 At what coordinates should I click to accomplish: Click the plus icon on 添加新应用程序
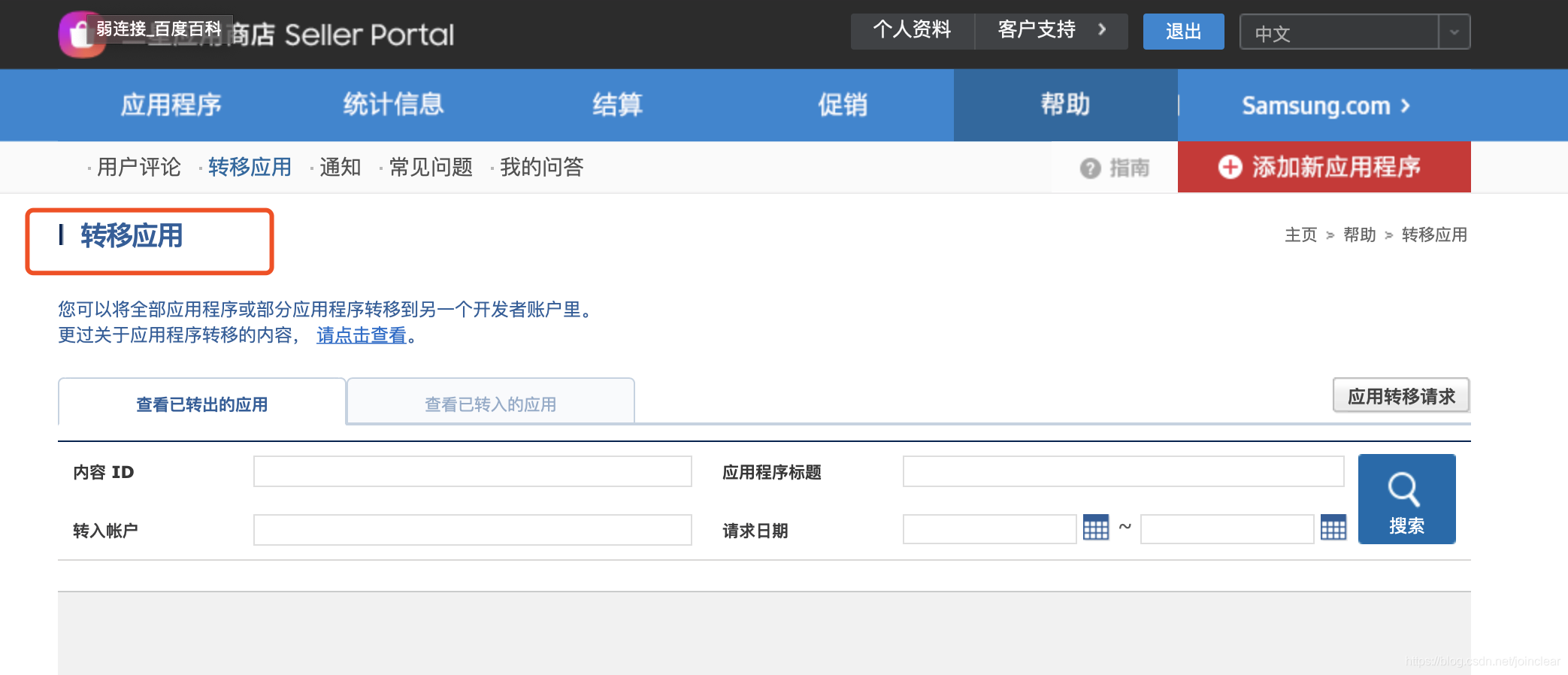pyautogui.click(x=1230, y=167)
